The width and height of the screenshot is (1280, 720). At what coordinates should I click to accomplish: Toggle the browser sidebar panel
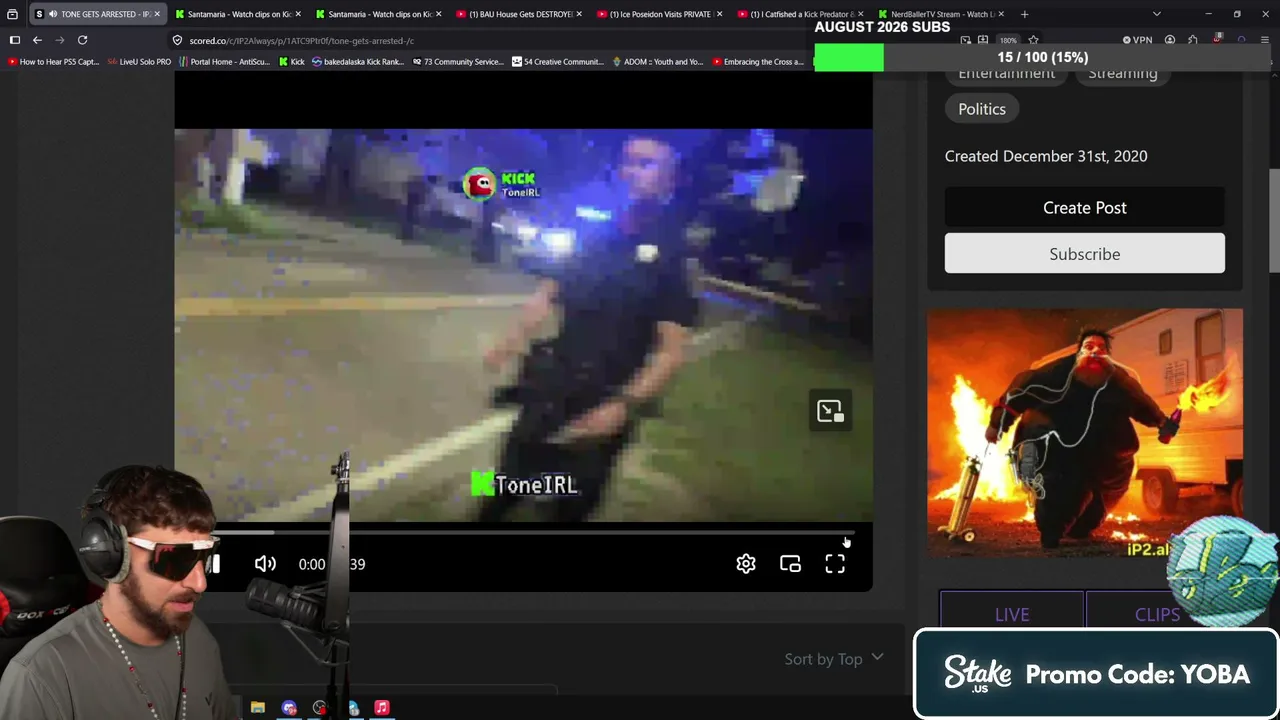pos(14,40)
